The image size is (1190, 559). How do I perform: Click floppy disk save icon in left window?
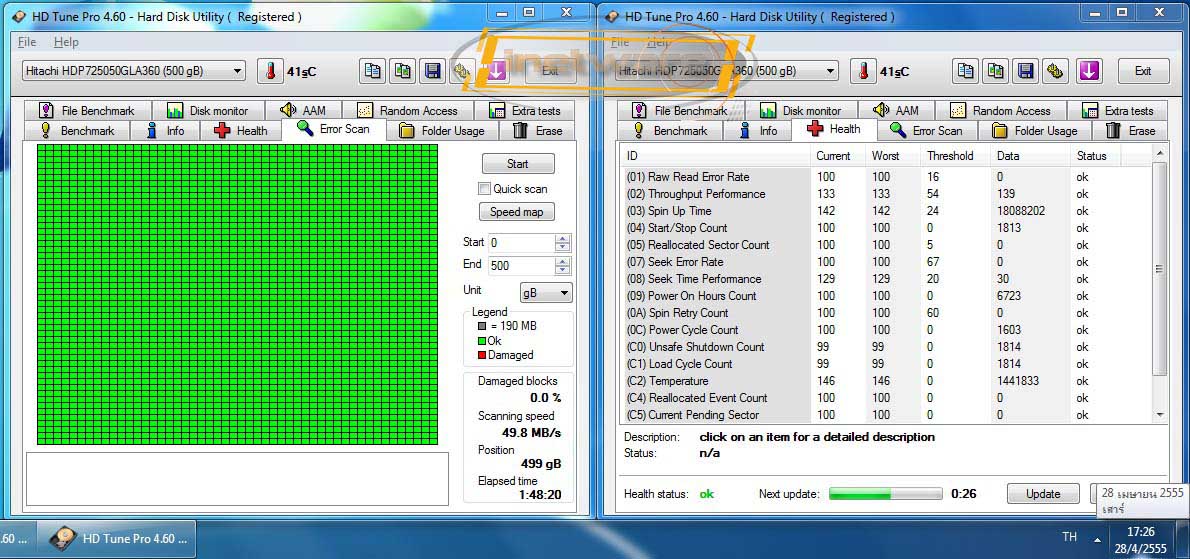click(x=432, y=71)
